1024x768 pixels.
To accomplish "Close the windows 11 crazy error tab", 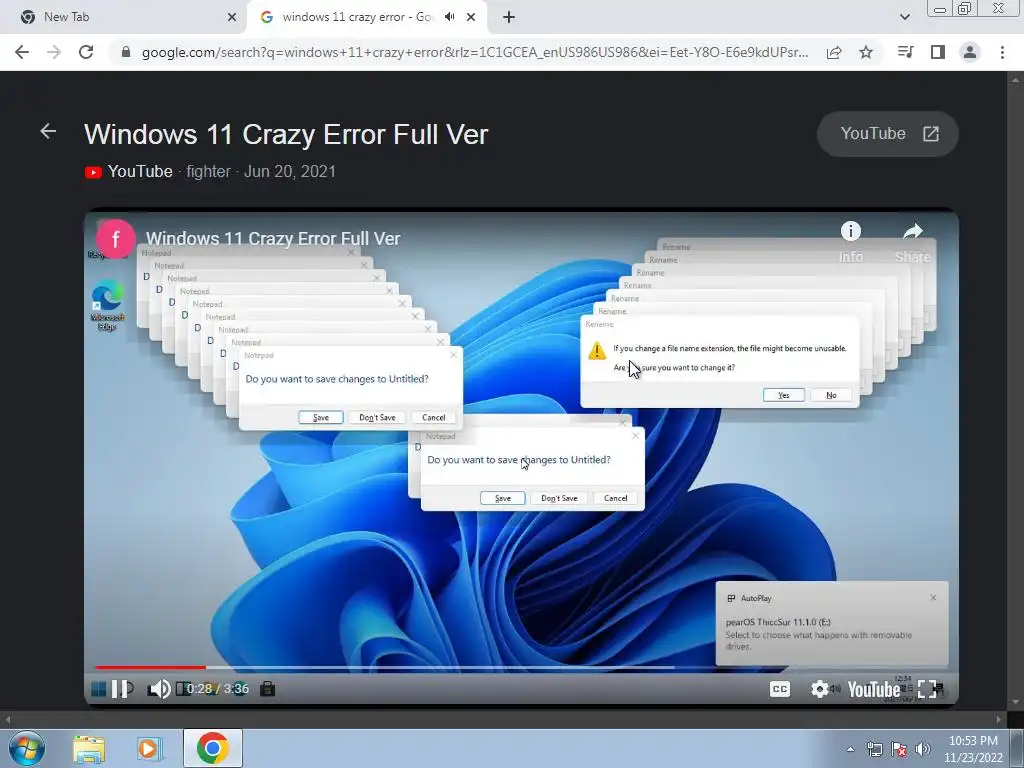I will (471, 17).
